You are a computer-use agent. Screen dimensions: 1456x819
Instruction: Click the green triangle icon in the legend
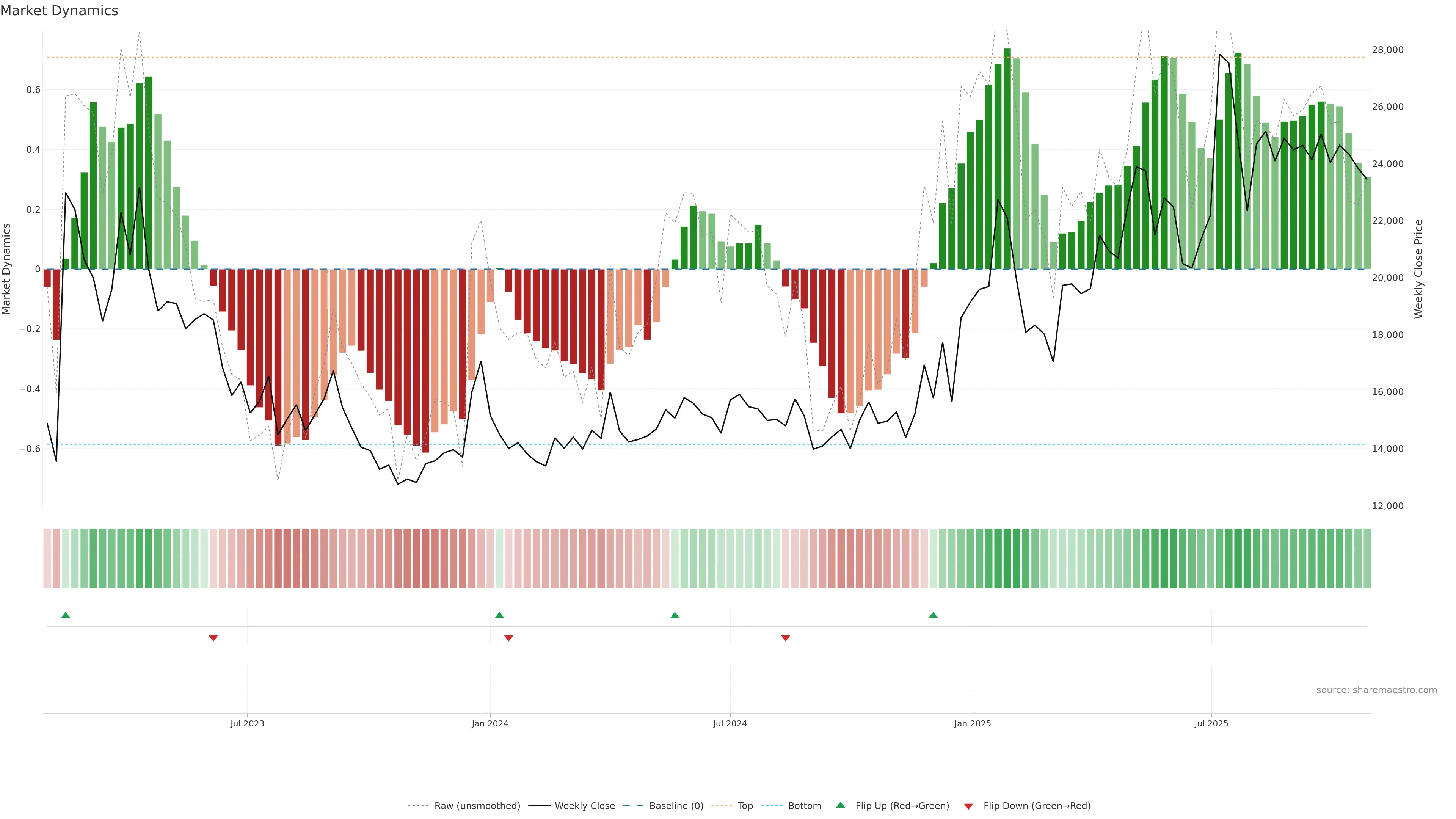point(841,805)
